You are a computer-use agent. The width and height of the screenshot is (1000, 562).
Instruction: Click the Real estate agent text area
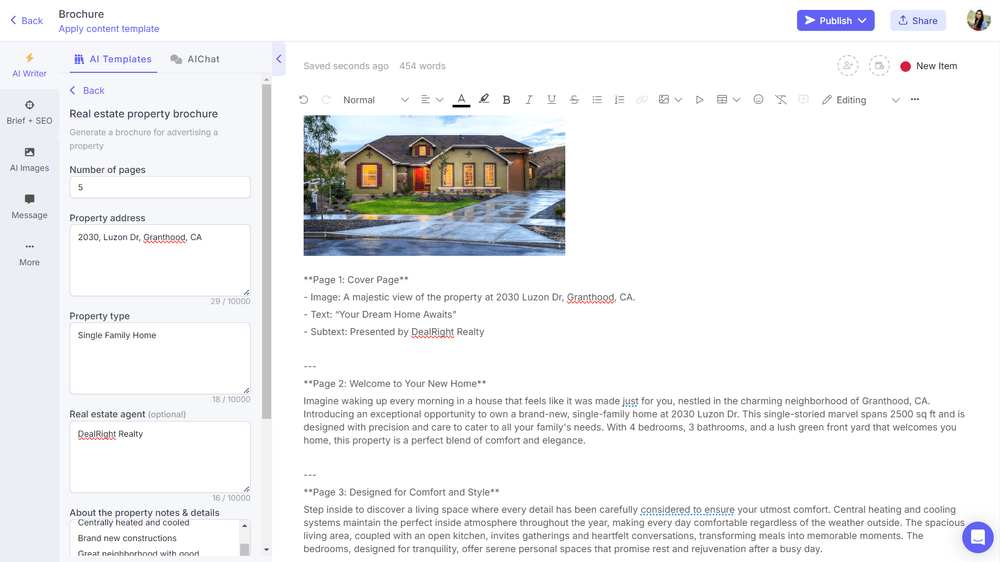160,457
